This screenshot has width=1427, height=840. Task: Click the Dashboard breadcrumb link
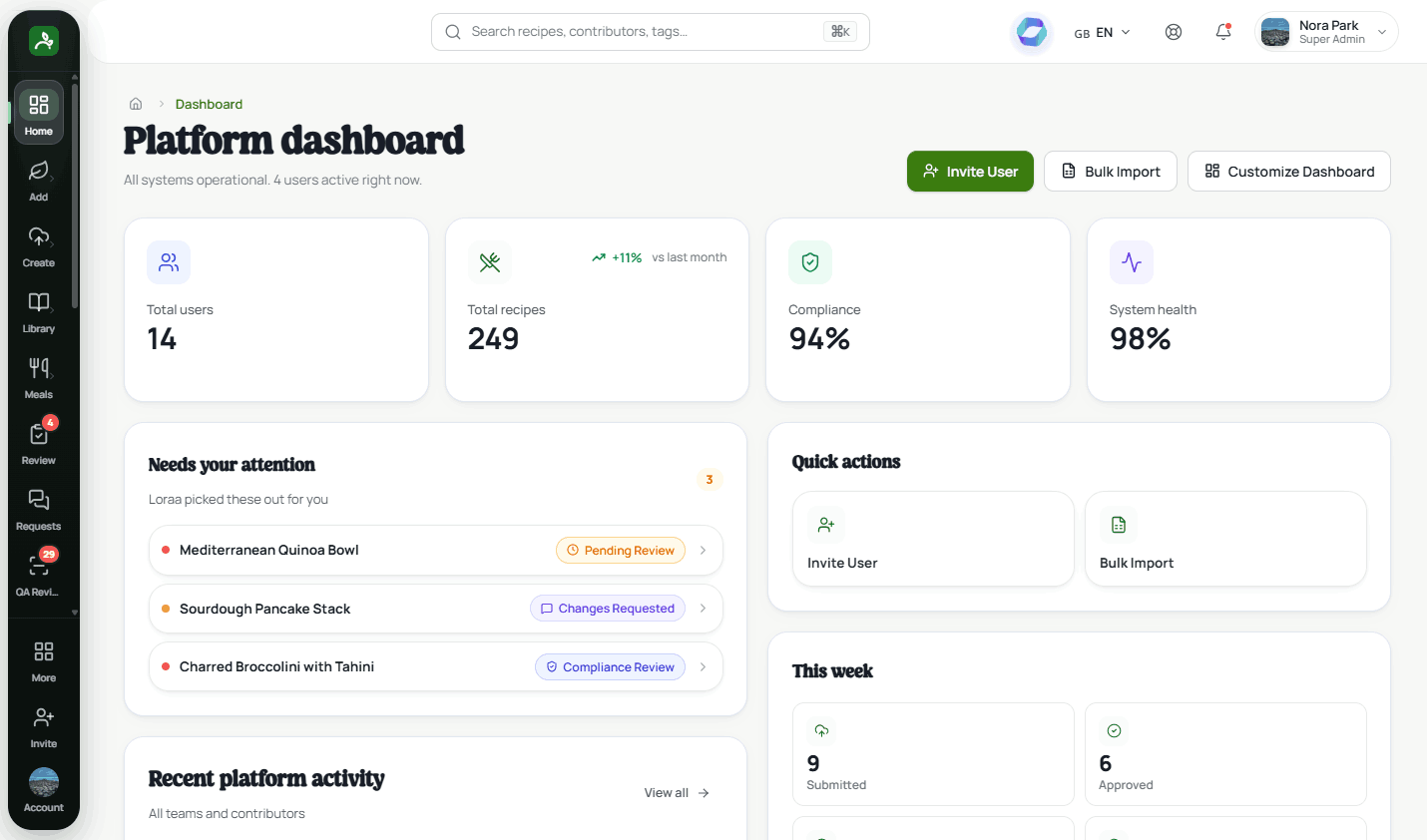pyautogui.click(x=209, y=104)
